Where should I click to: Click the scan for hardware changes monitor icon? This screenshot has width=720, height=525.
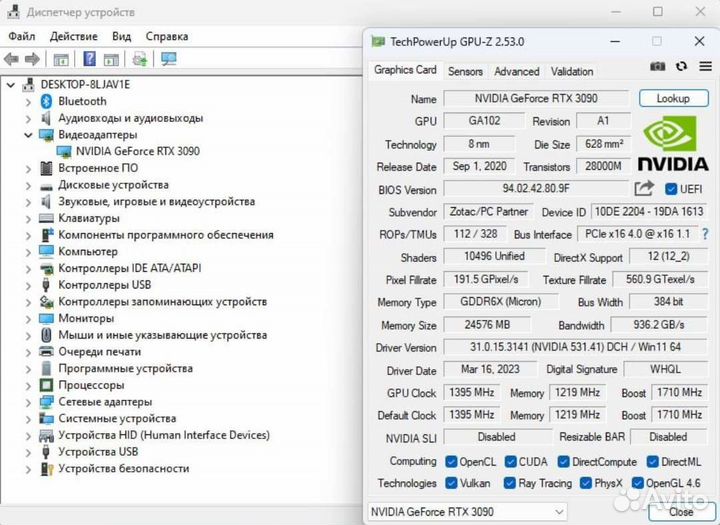click(169, 59)
